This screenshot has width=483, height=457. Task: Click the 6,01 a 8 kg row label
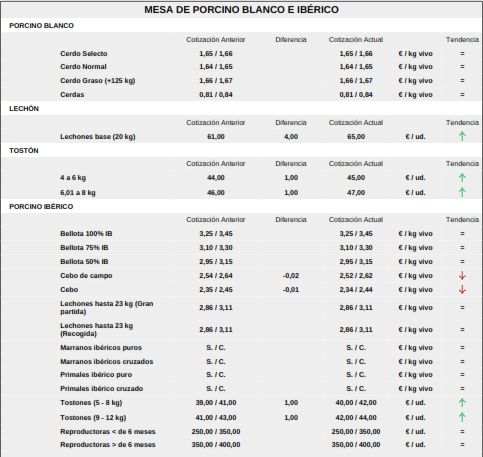pos(78,193)
